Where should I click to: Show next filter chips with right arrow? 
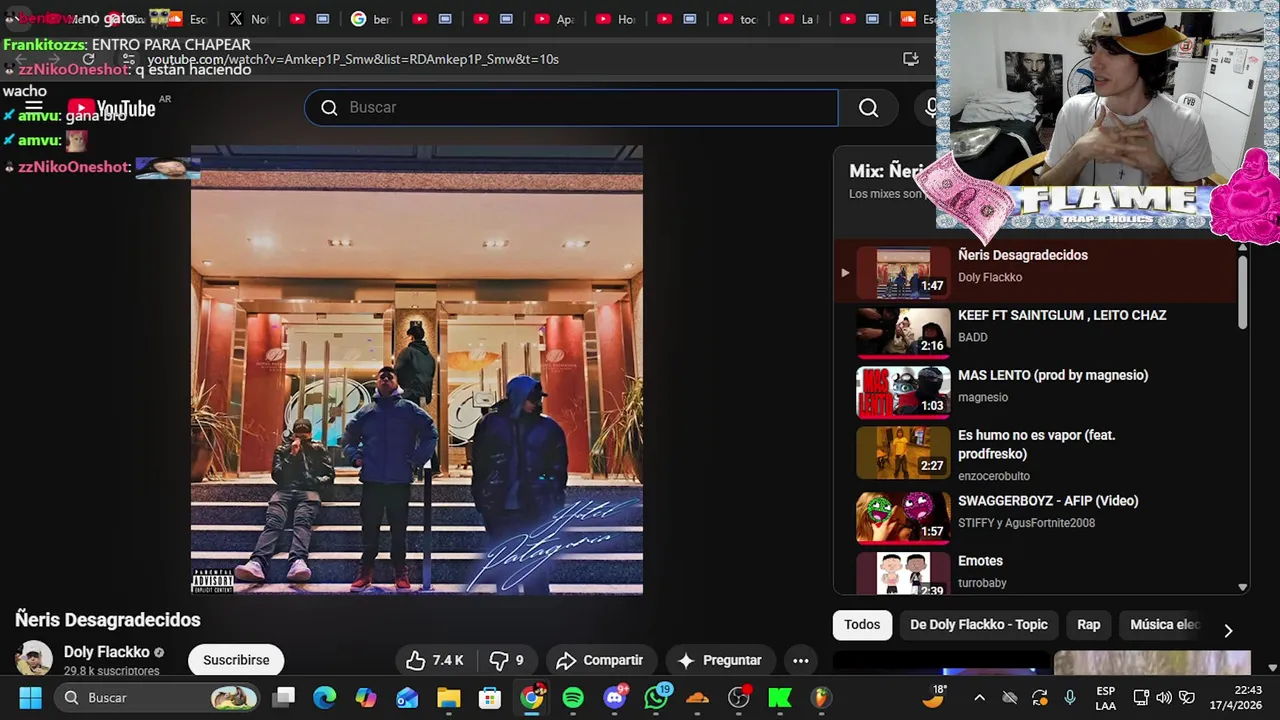click(1228, 630)
